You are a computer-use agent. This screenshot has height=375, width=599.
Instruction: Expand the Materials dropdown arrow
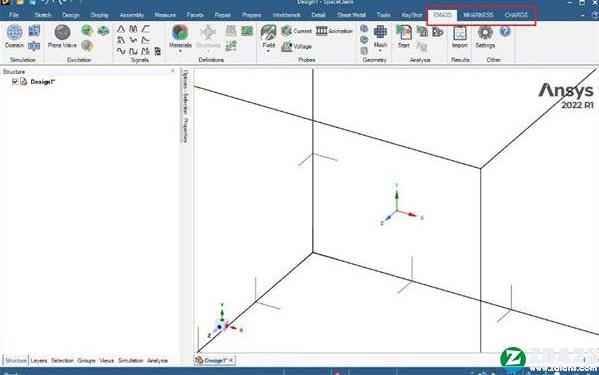coord(180,51)
